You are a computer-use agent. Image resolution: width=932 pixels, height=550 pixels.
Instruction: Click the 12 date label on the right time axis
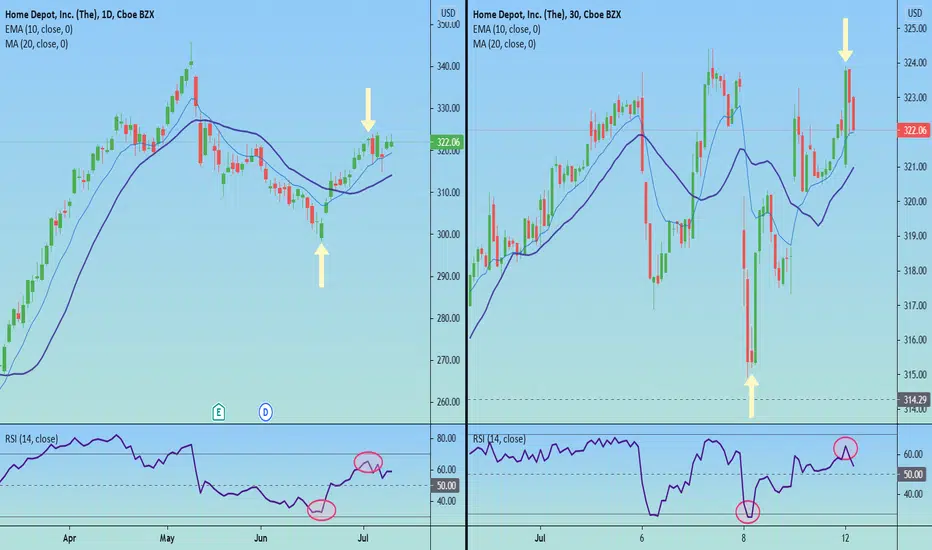click(845, 538)
